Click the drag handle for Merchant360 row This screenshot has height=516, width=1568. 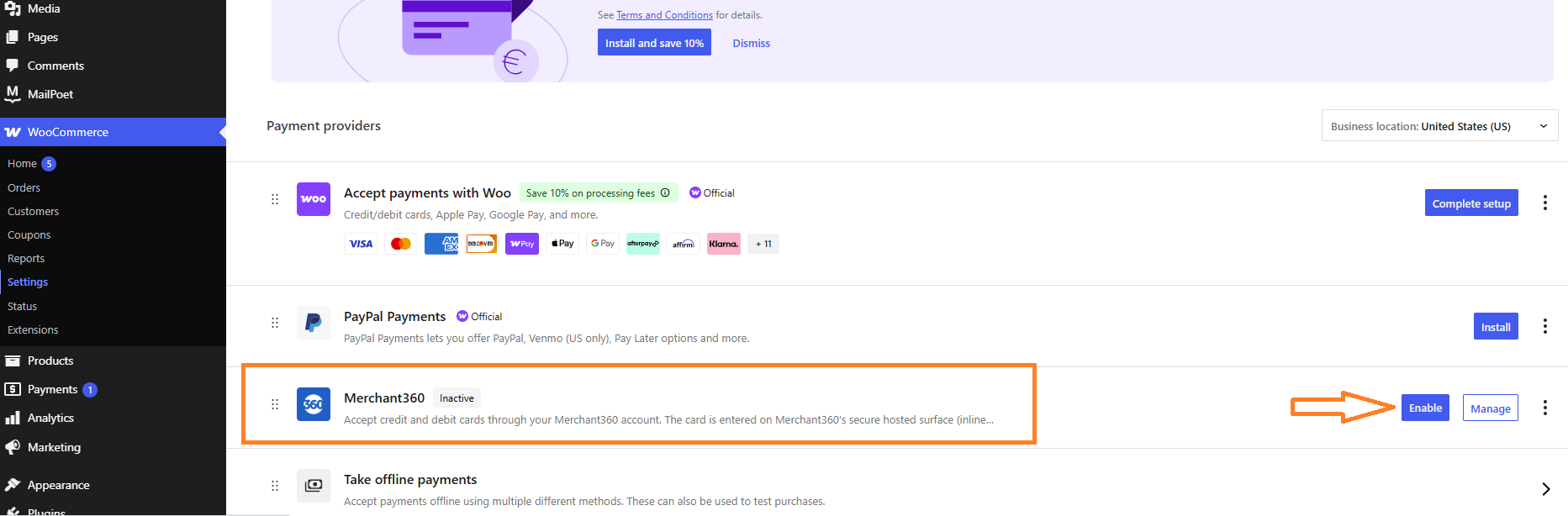pyautogui.click(x=275, y=404)
